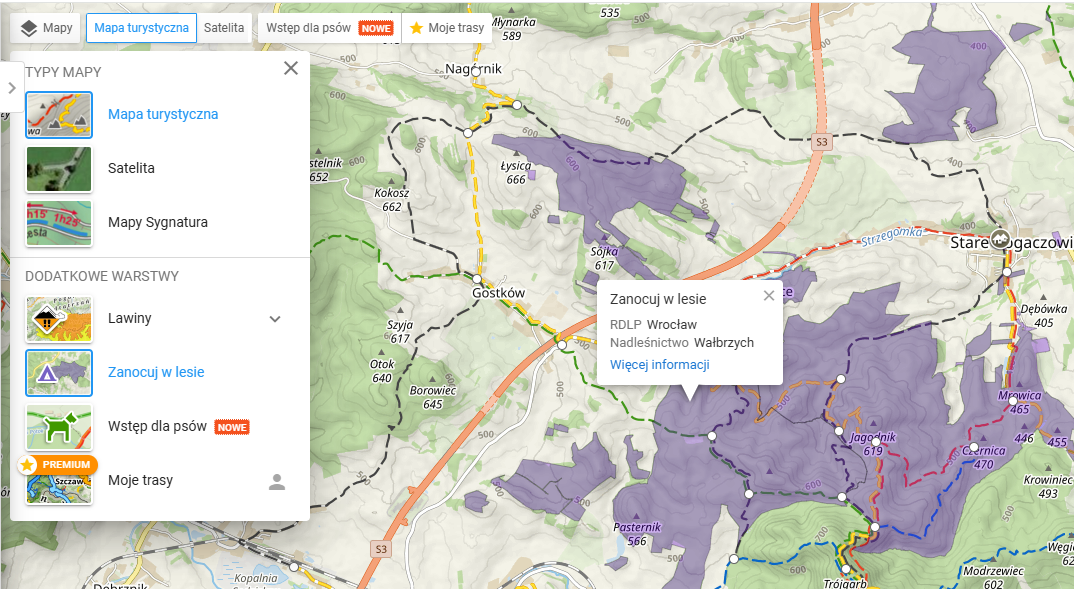This screenshot has width=1074, height=589.
Task: Click the Stare Bogaczowice church map marker
Action: (1001, 238)
